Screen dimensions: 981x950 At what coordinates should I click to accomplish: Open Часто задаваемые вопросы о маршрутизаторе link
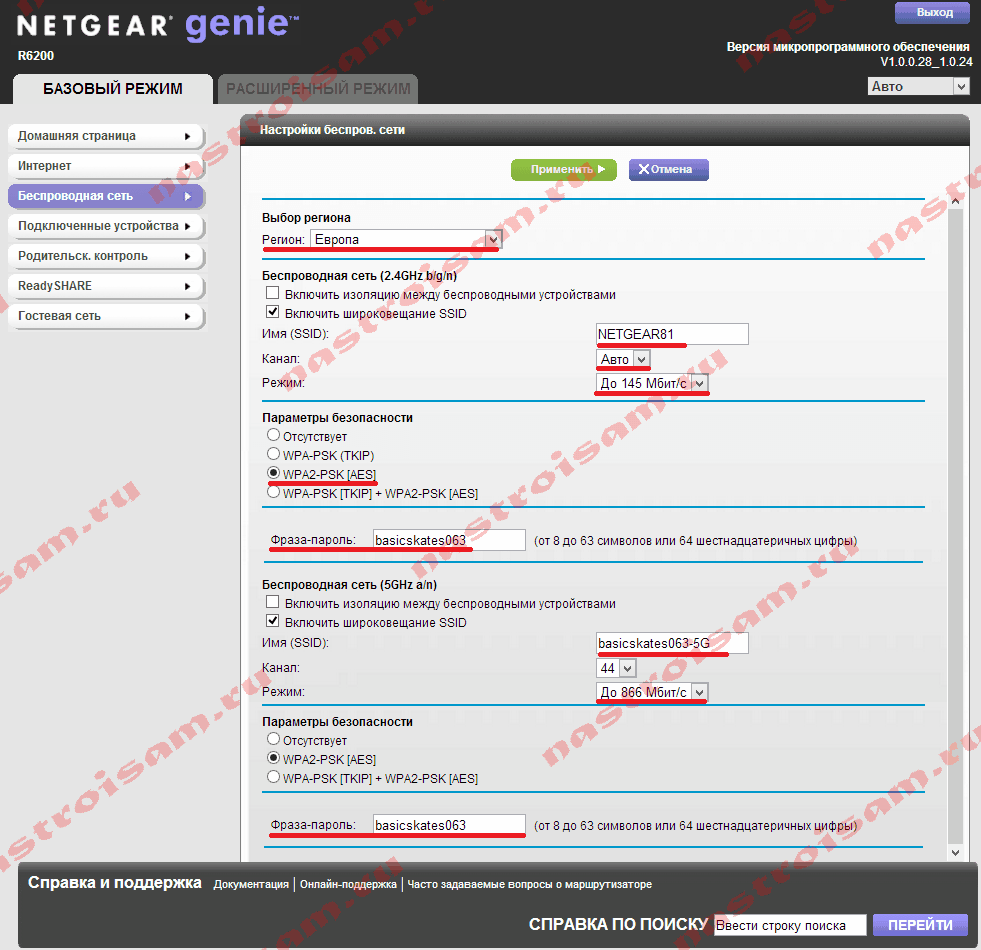pyautogui.click(x=529, y=884)
